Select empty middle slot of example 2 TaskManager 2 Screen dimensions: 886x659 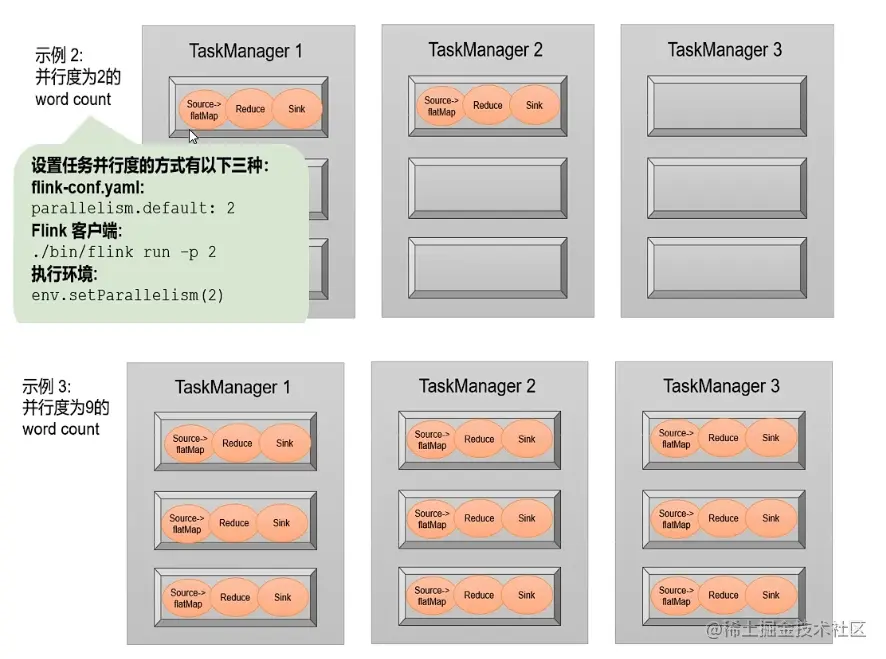pyautogui.click(x=488, y=188)
